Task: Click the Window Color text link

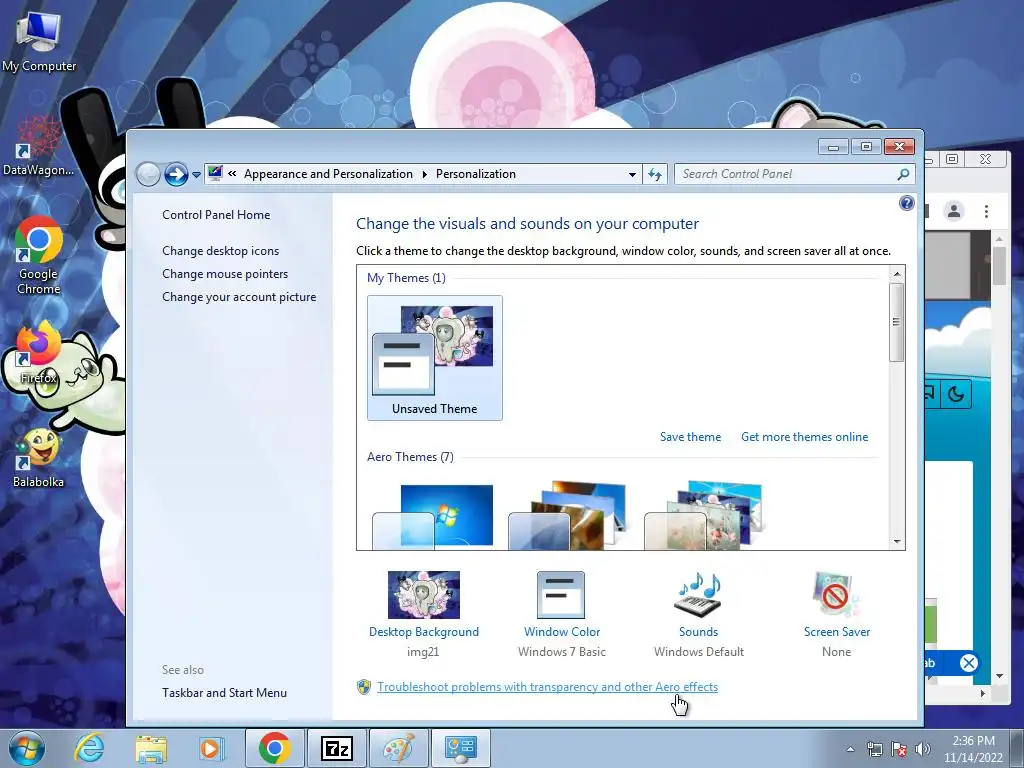Action: pos(562,632)
